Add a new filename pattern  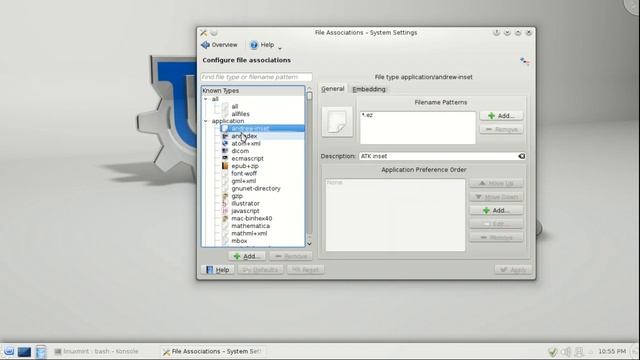(x=501, y=116)
